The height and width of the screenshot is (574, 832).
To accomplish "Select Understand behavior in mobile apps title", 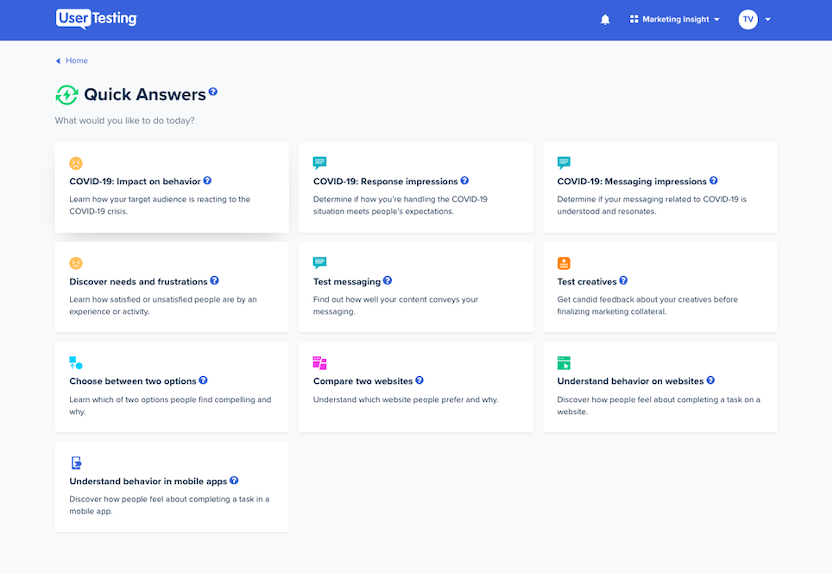I will pyautogui.click(x=148, y=482).
